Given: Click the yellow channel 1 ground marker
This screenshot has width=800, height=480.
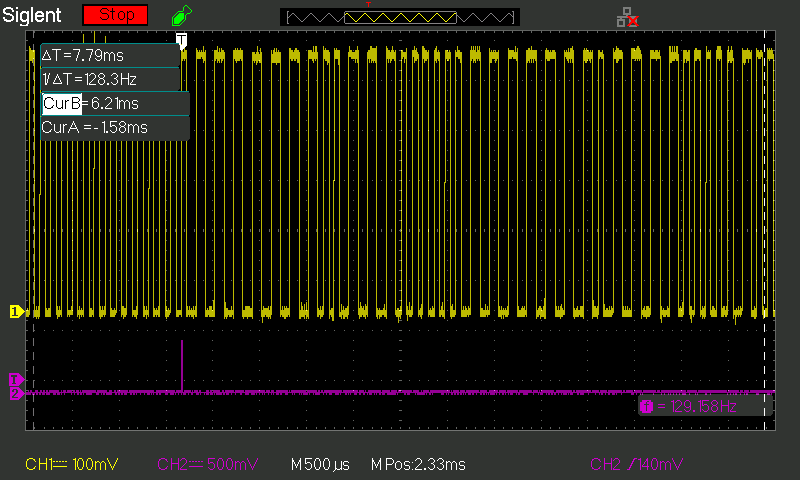Looking at the screenshot, I should coord(15,312).
